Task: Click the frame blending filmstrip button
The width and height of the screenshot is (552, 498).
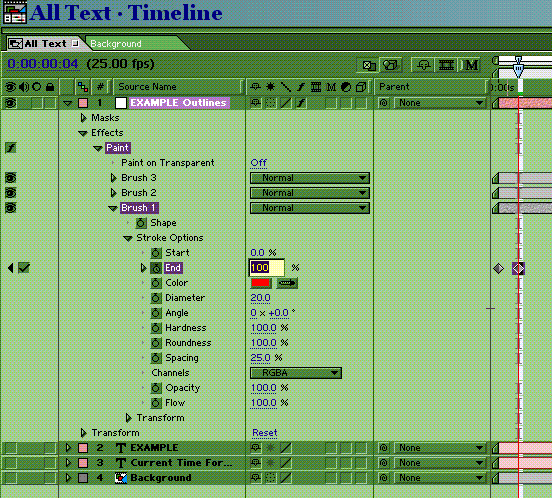Action: [x=446, y=65]
